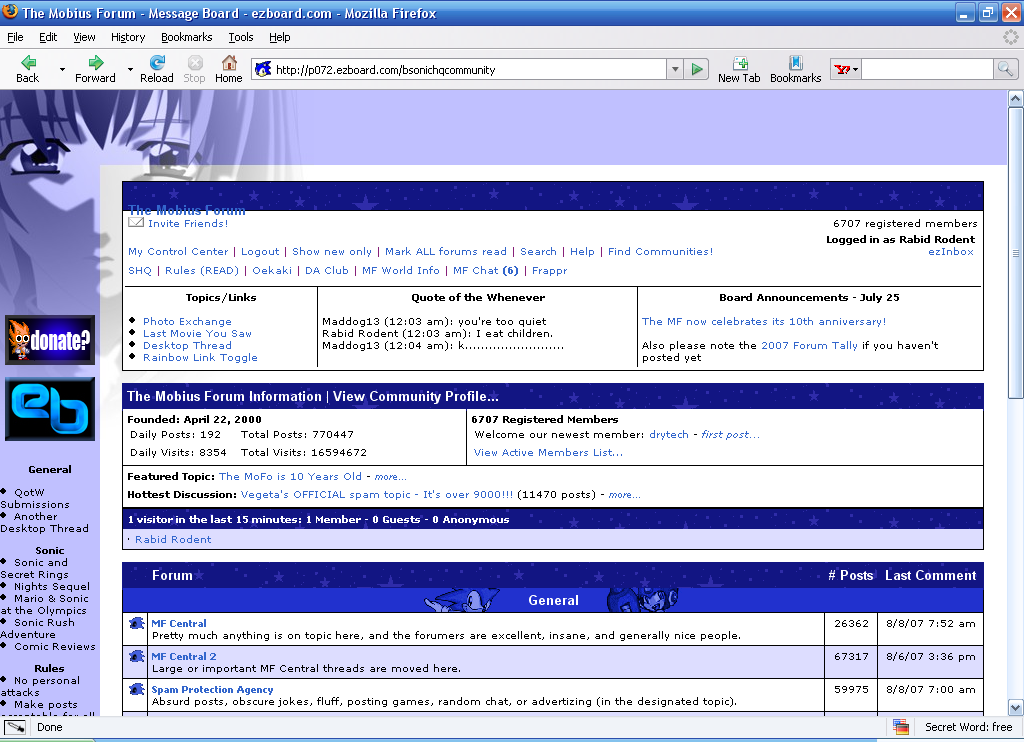Screen dimensions: 1024x742
Task: Open the MF Central forum link
Action: tap(179, 623)
